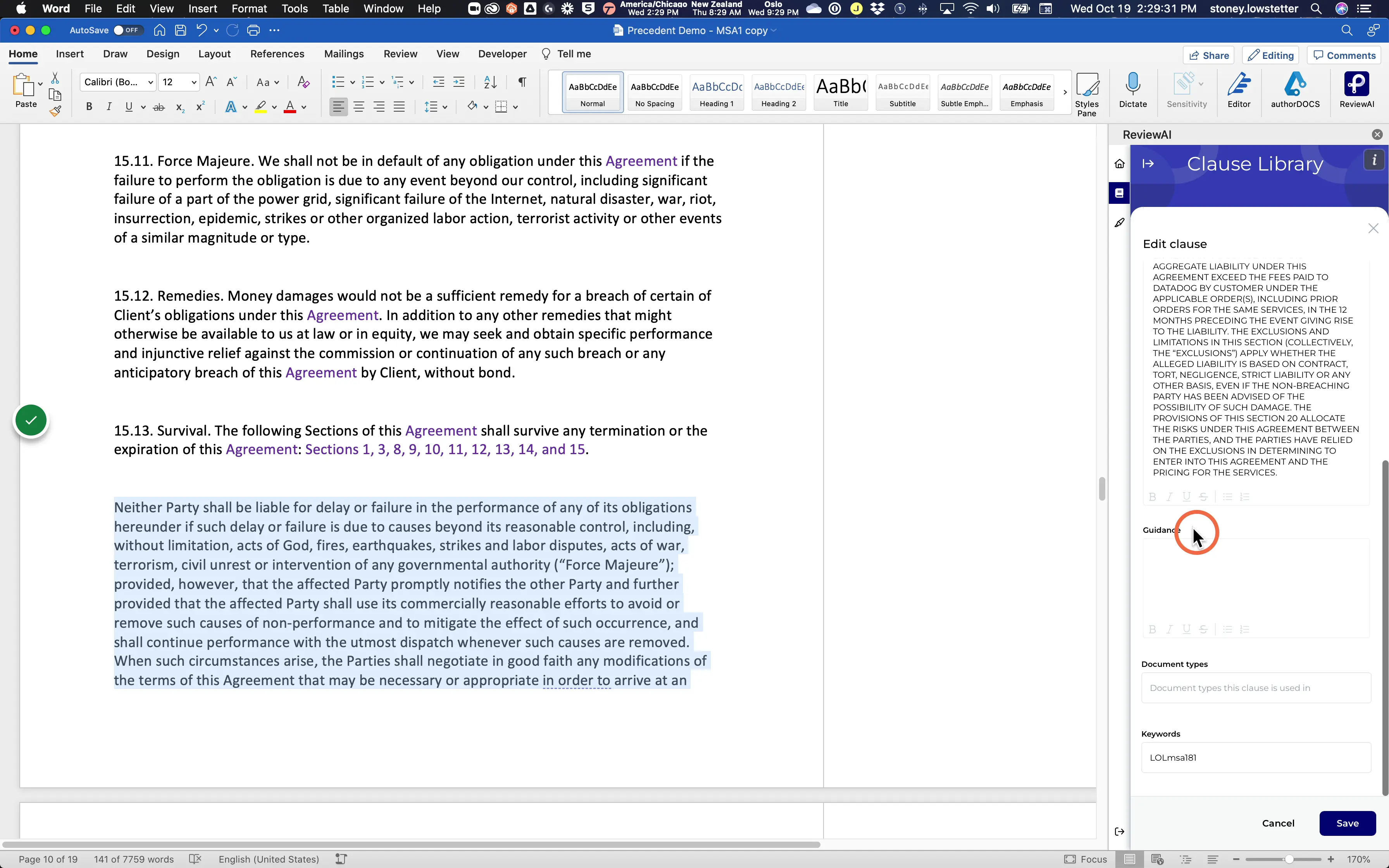Toggle strikethrough formatting in ribbon

pyautogui.click(x=159, y=107)
